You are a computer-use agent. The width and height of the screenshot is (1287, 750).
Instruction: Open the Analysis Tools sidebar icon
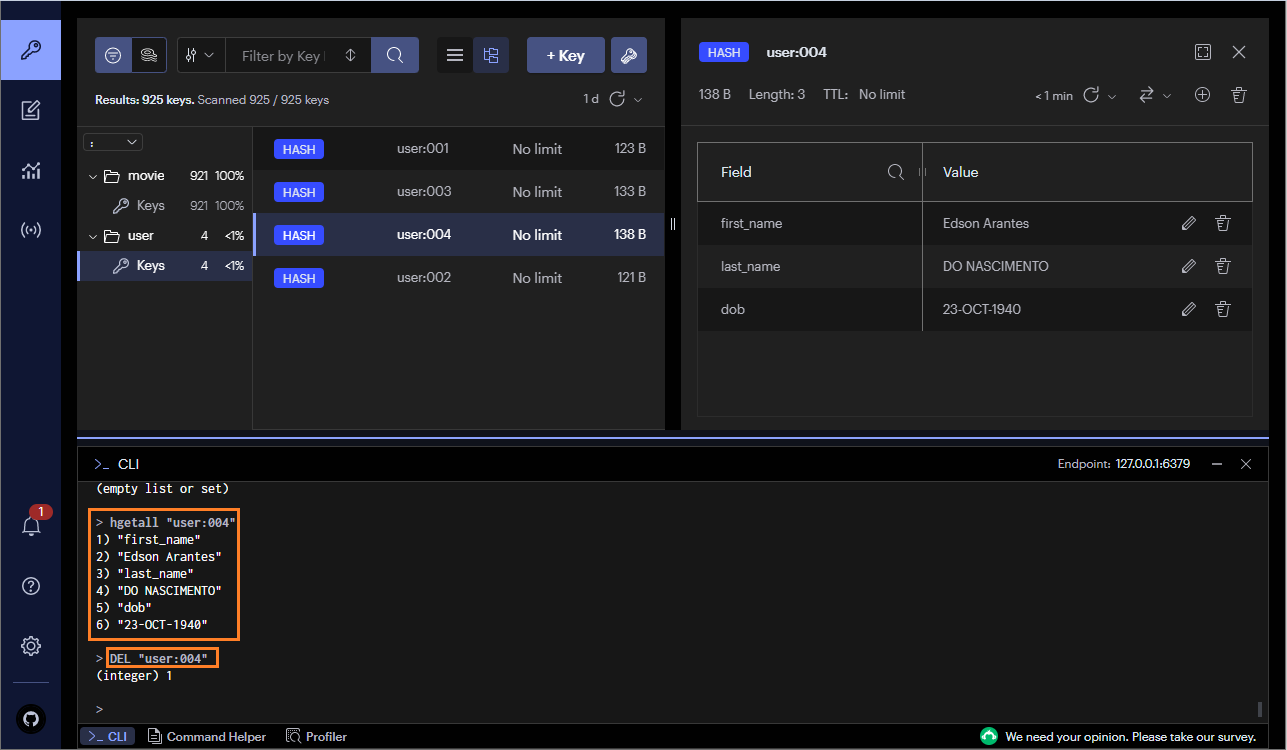point(30,171)
